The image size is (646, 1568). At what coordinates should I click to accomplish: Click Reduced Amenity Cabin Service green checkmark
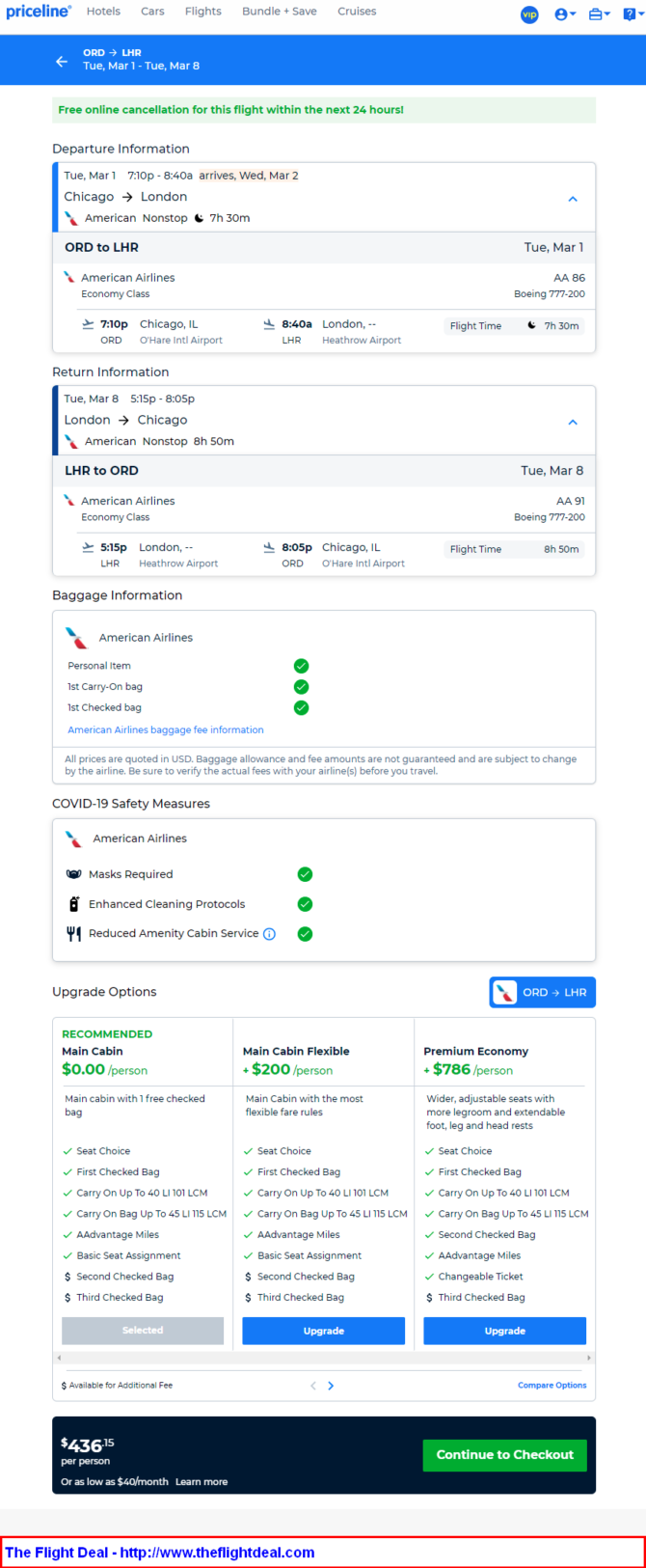[305, 934]
